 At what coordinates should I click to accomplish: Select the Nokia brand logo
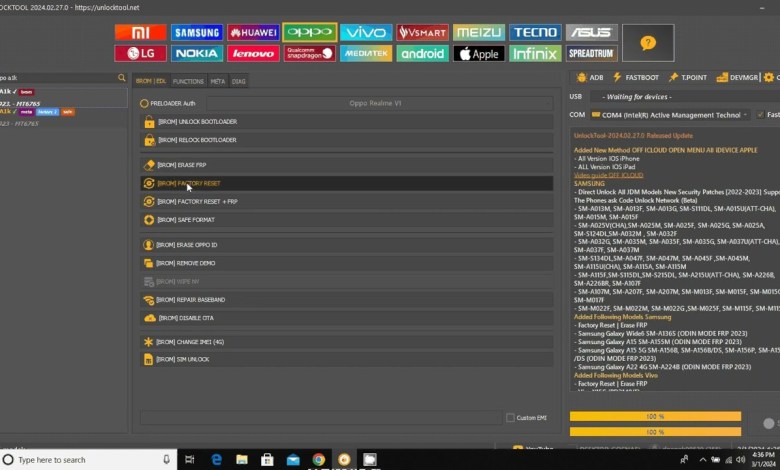(x=197, y=53)
